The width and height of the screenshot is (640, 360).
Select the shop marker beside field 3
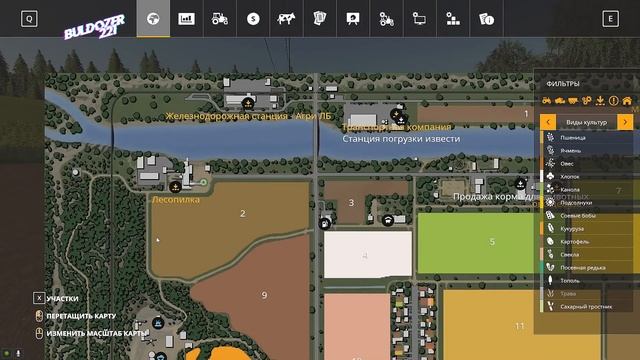pyautogui.click(x=388, y=220)
